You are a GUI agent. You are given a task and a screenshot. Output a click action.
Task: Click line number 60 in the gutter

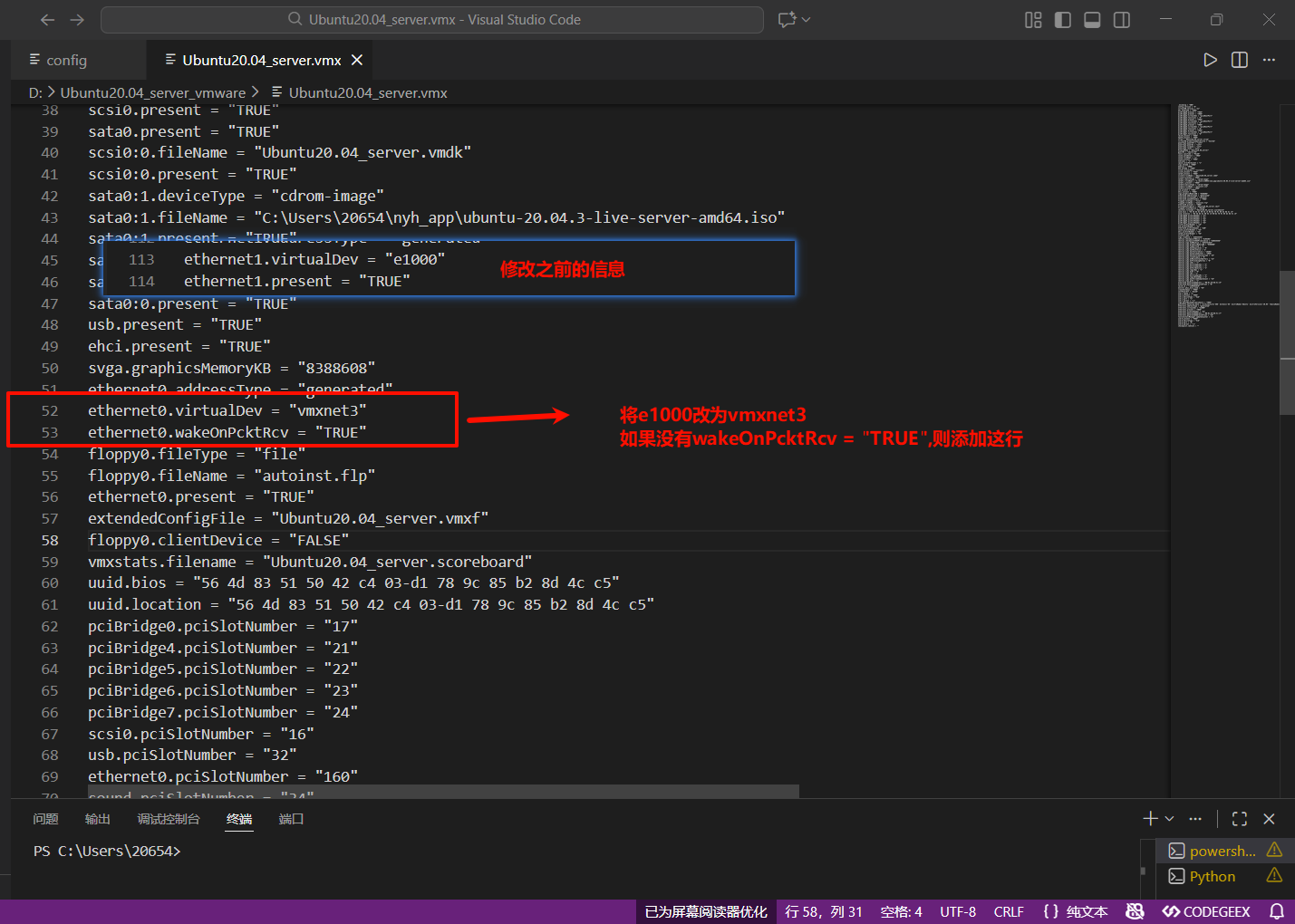(x=50, y=582)
